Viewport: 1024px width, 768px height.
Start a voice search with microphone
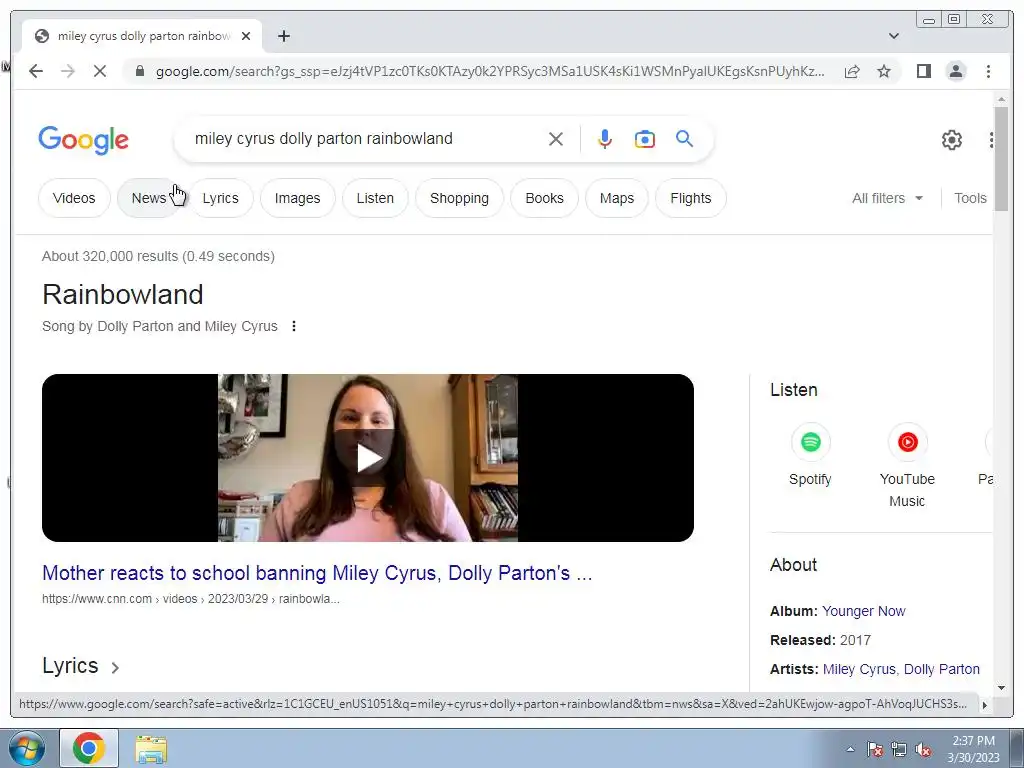(605, 139)
